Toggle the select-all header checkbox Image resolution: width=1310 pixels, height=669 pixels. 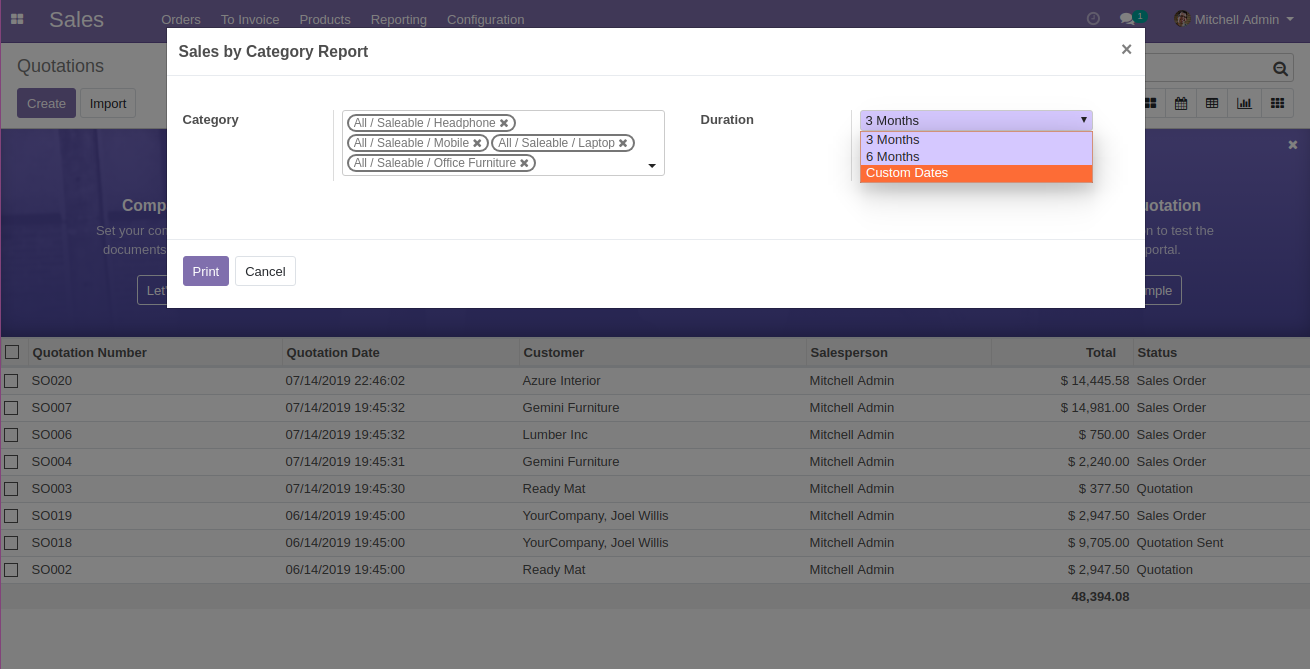[12, 352]
